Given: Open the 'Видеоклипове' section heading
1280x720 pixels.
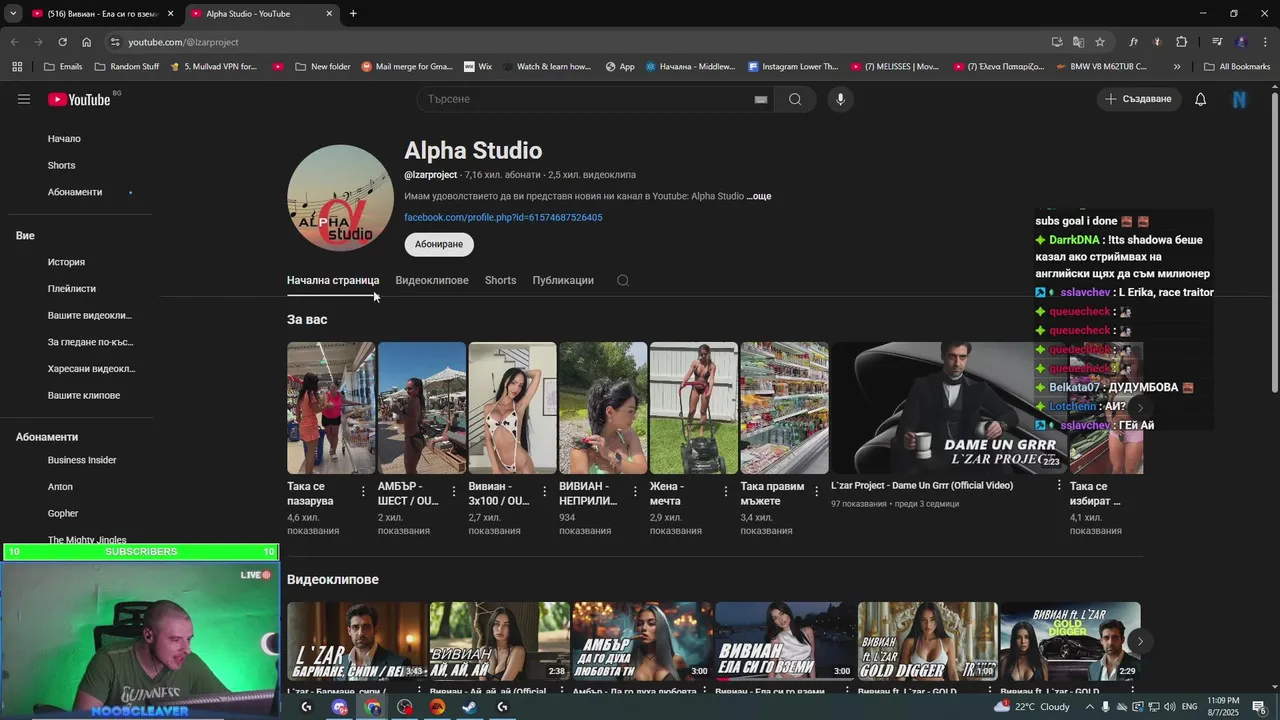Looking at the screenshot, I should [333, 580].
